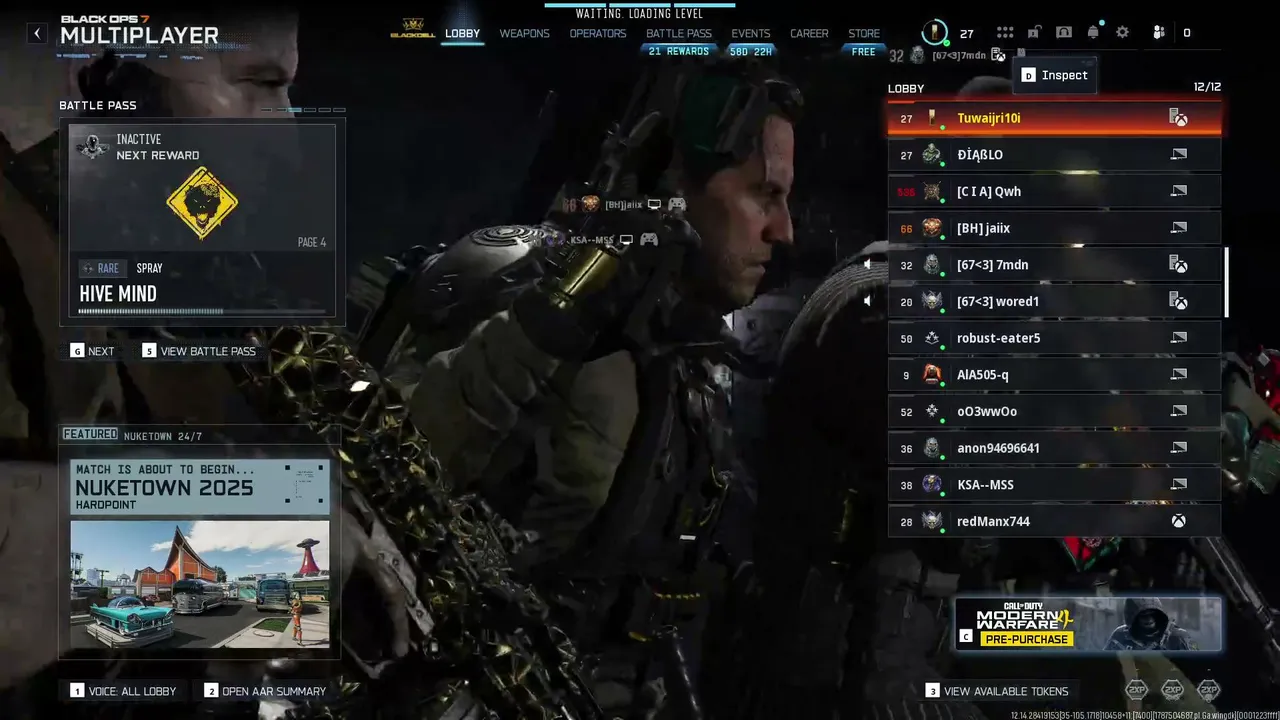Click platform icon on Tuwaijri10i row
This screenshot has width=1280, height=720.
point(1179,118)
